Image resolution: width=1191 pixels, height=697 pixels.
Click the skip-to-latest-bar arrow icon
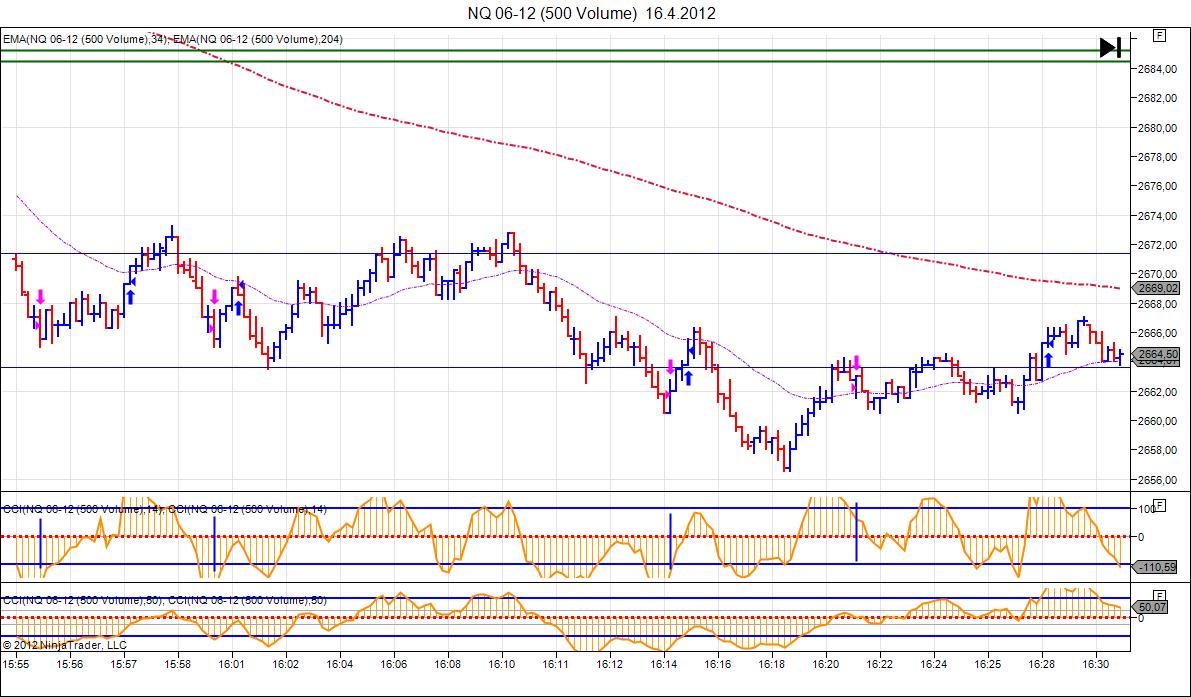[1110, 47]
